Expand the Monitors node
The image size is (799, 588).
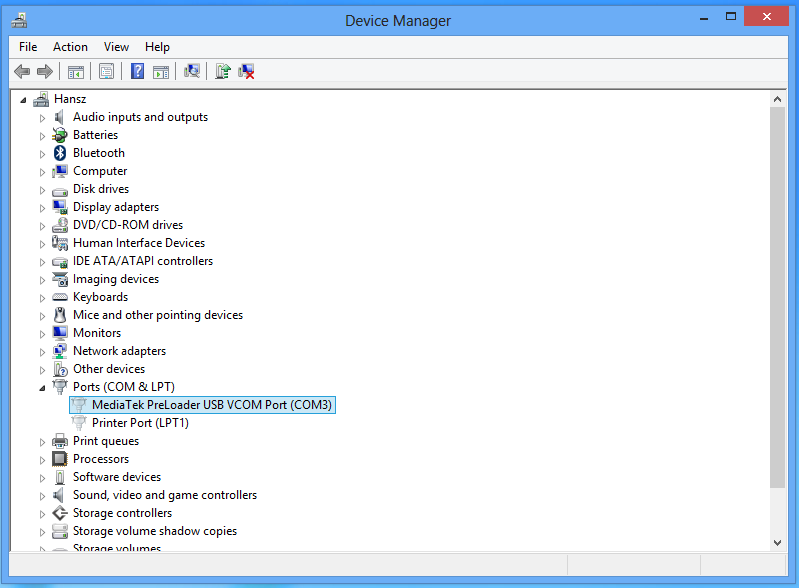coord(42,334)
